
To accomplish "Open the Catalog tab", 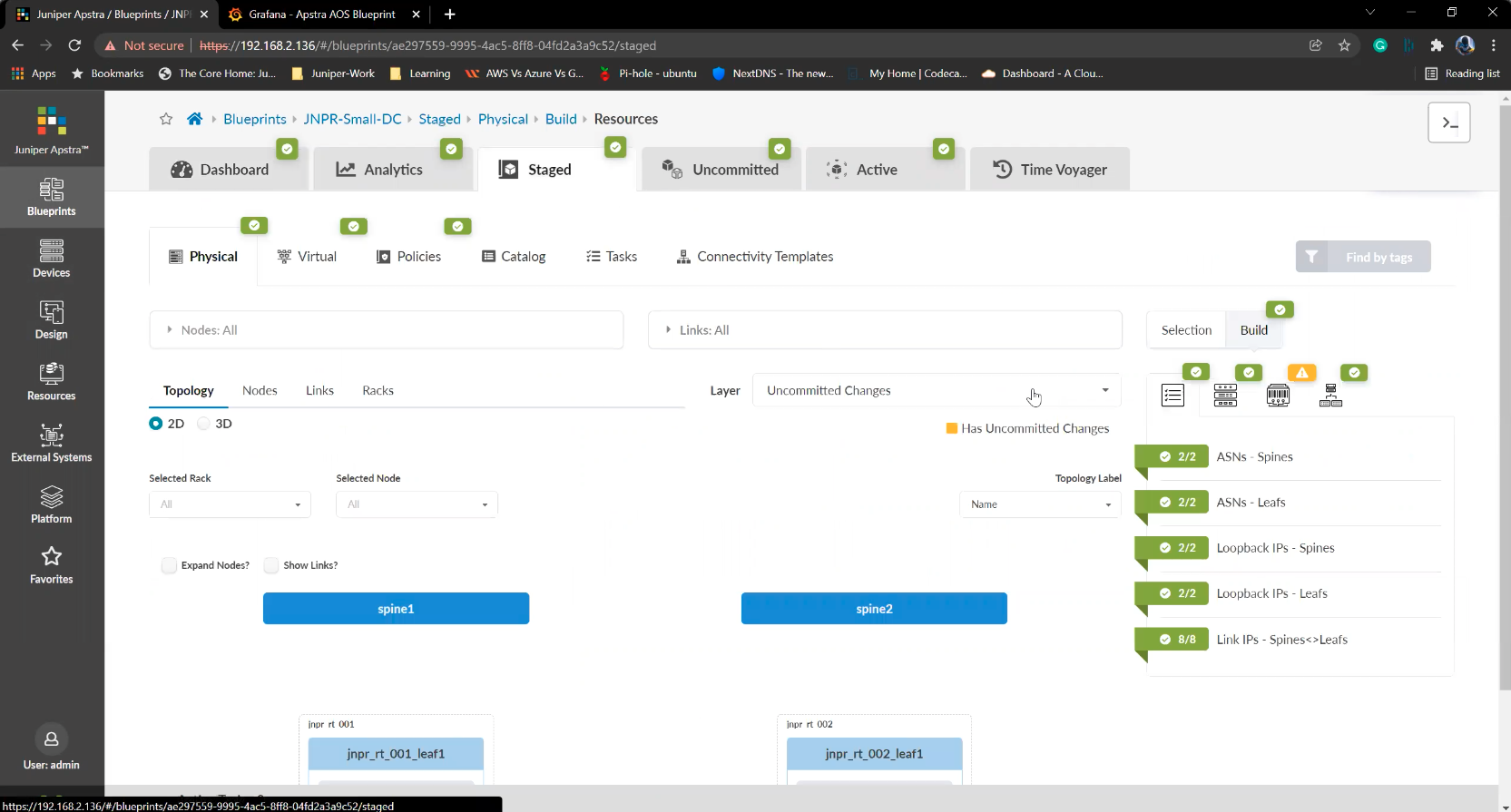I will tap(514, 257).
